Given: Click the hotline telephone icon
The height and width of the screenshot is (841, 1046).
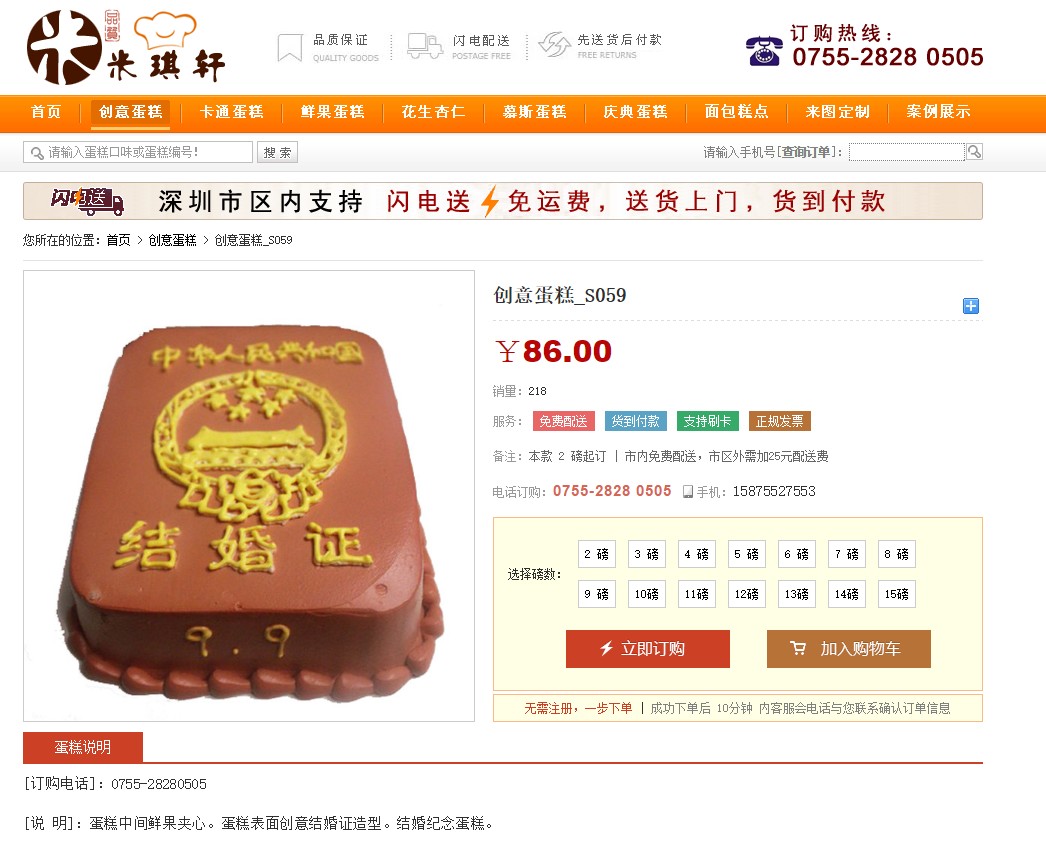Looking at the screenshot, I should pyautogui.click(x=764, y=51).
